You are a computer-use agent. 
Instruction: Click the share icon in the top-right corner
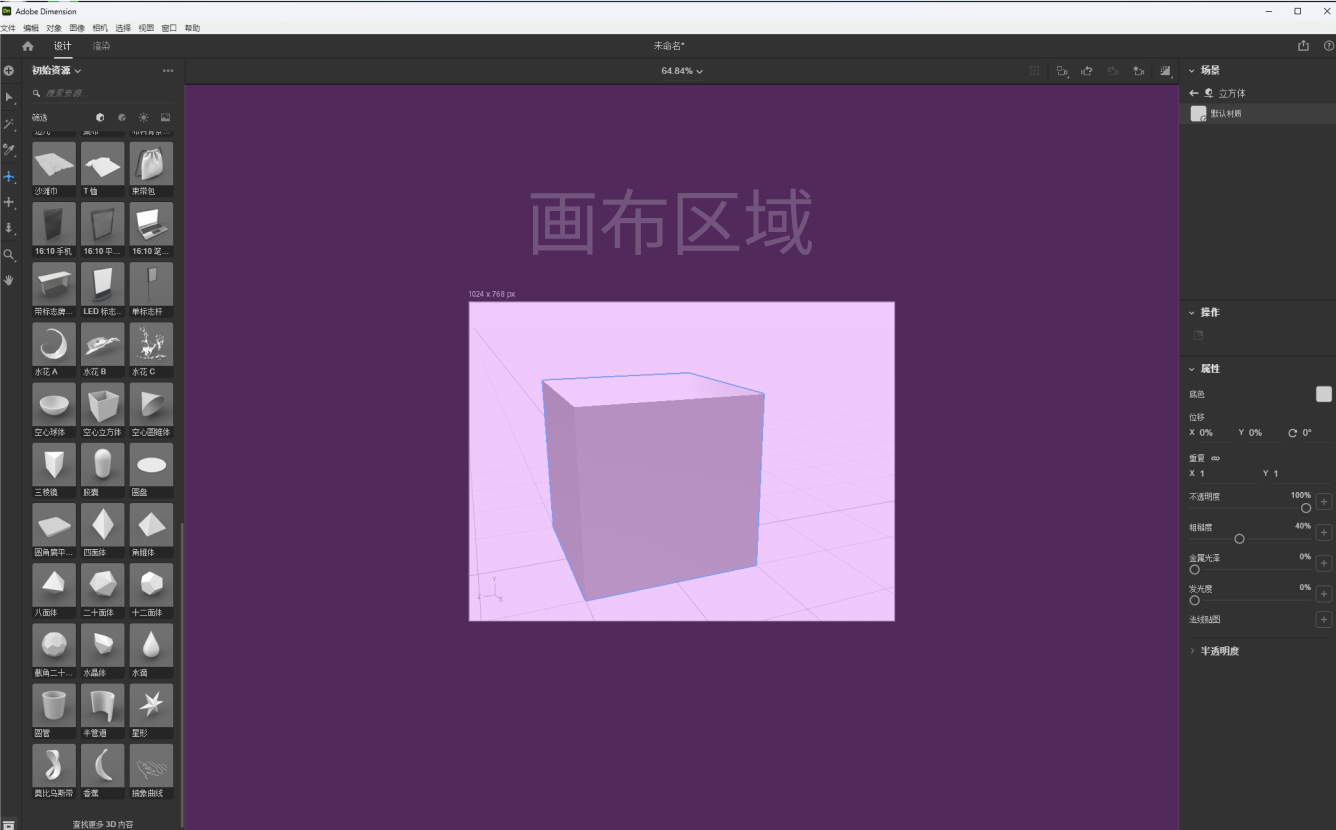click(x=1302, y=45)
